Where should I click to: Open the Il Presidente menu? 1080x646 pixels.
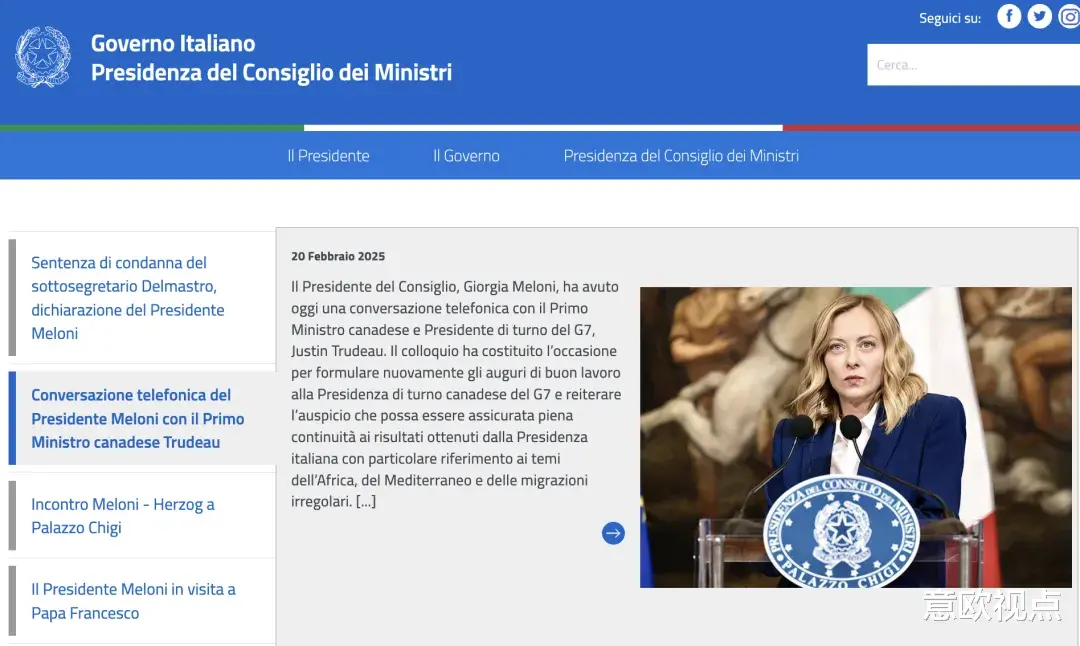click(x=329, y=156)
